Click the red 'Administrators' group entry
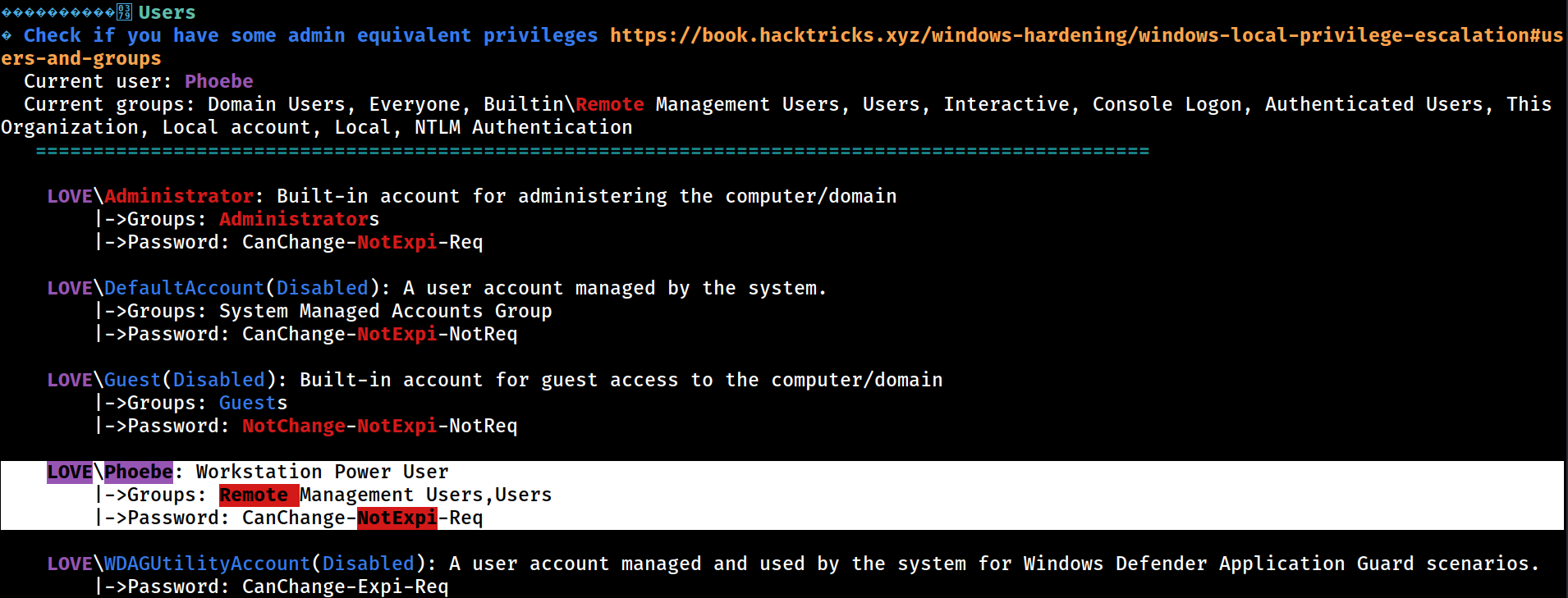Image resolution: width=1568 pixels, height=598 pixels. pyautogui.click(x=299, y=219)
